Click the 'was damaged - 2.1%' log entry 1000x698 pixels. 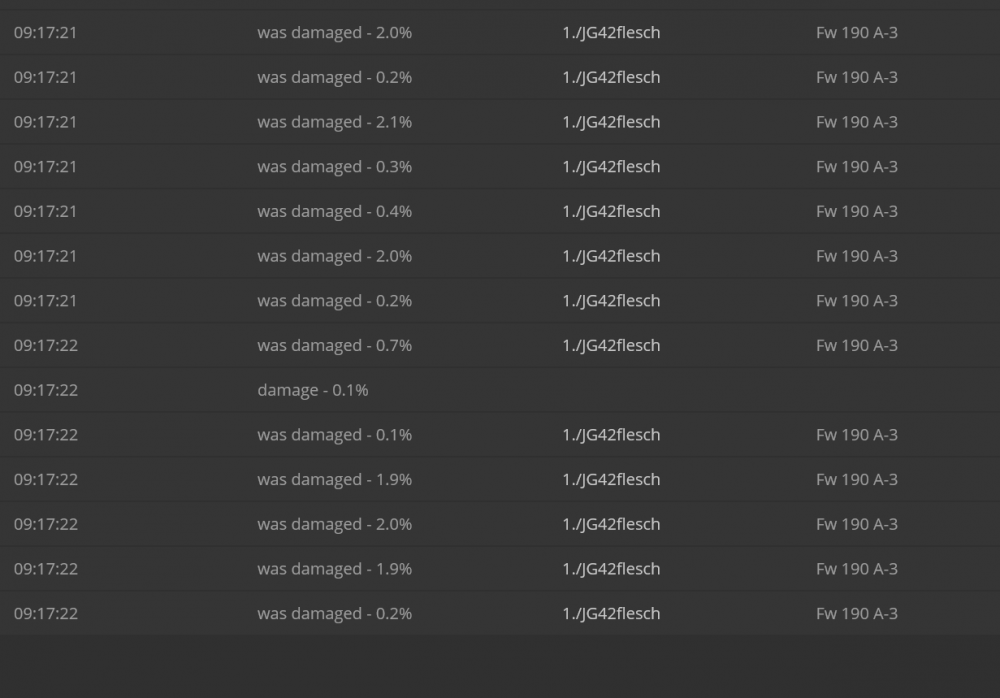coord(334,122)
